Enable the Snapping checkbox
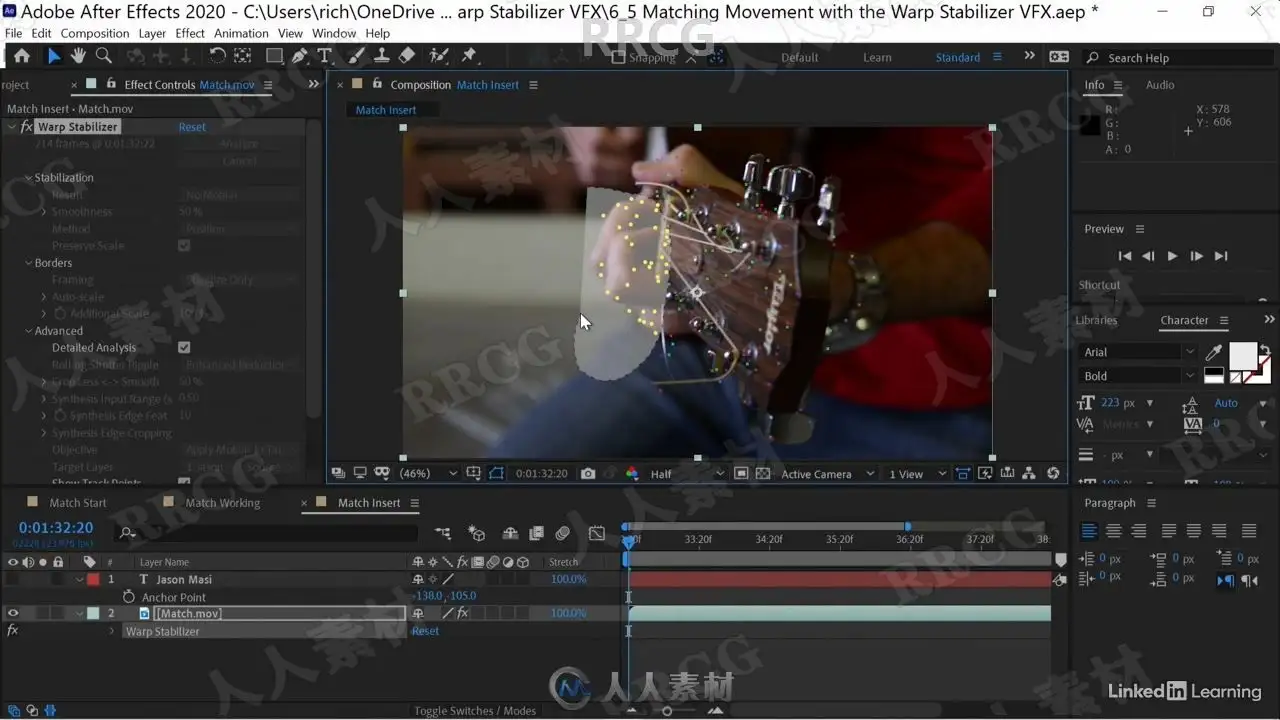 (618, 58)
